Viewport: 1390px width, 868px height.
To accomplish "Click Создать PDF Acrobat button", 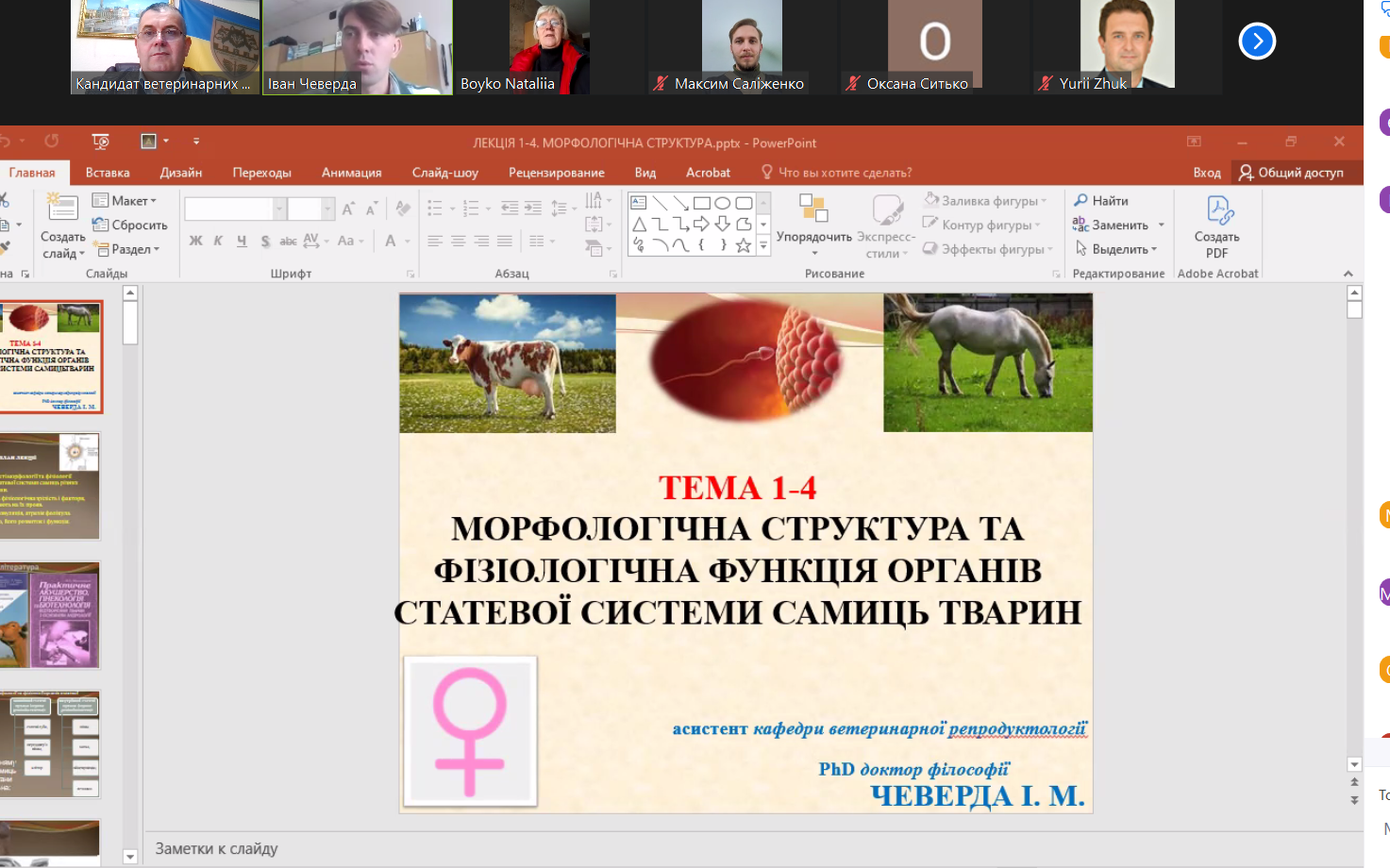I will (1217, 227).
